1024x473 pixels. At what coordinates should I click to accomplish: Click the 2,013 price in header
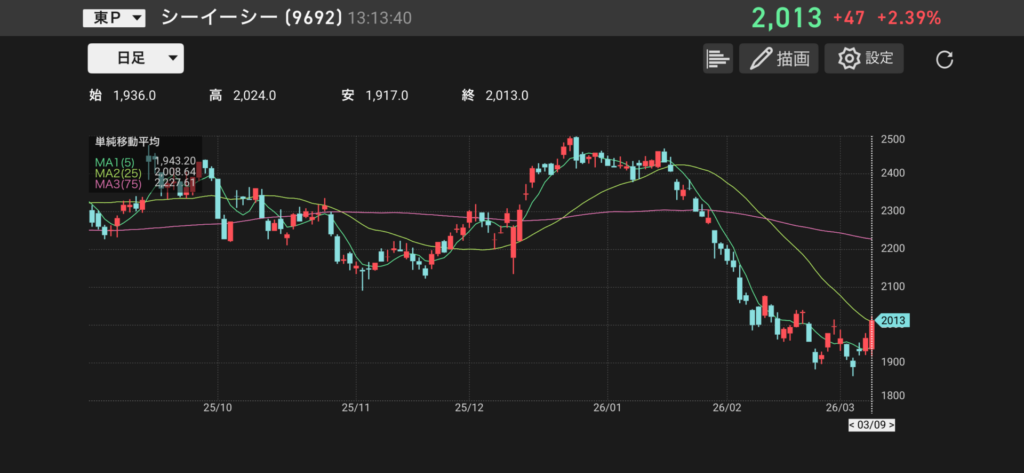coord(786,18)
